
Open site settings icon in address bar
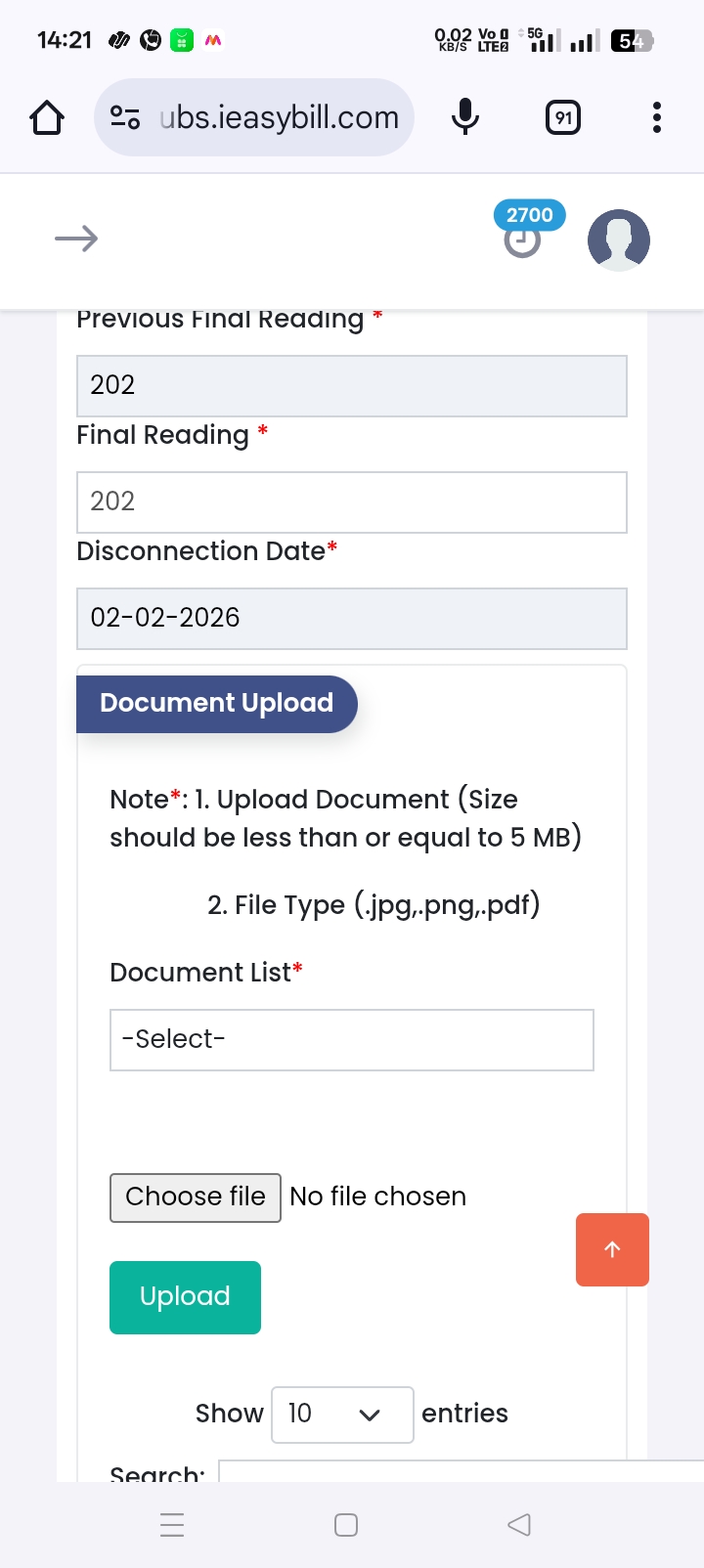125,118
